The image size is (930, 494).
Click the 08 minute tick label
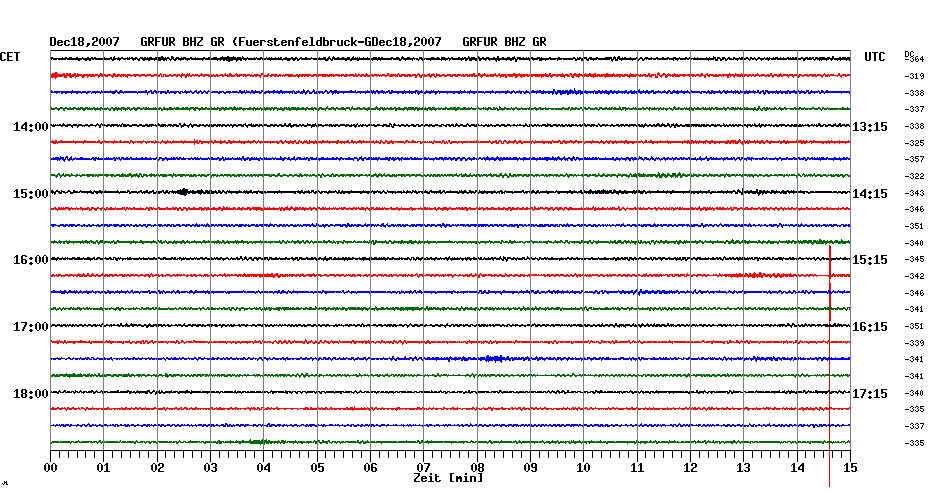click(x=477, y=468)
